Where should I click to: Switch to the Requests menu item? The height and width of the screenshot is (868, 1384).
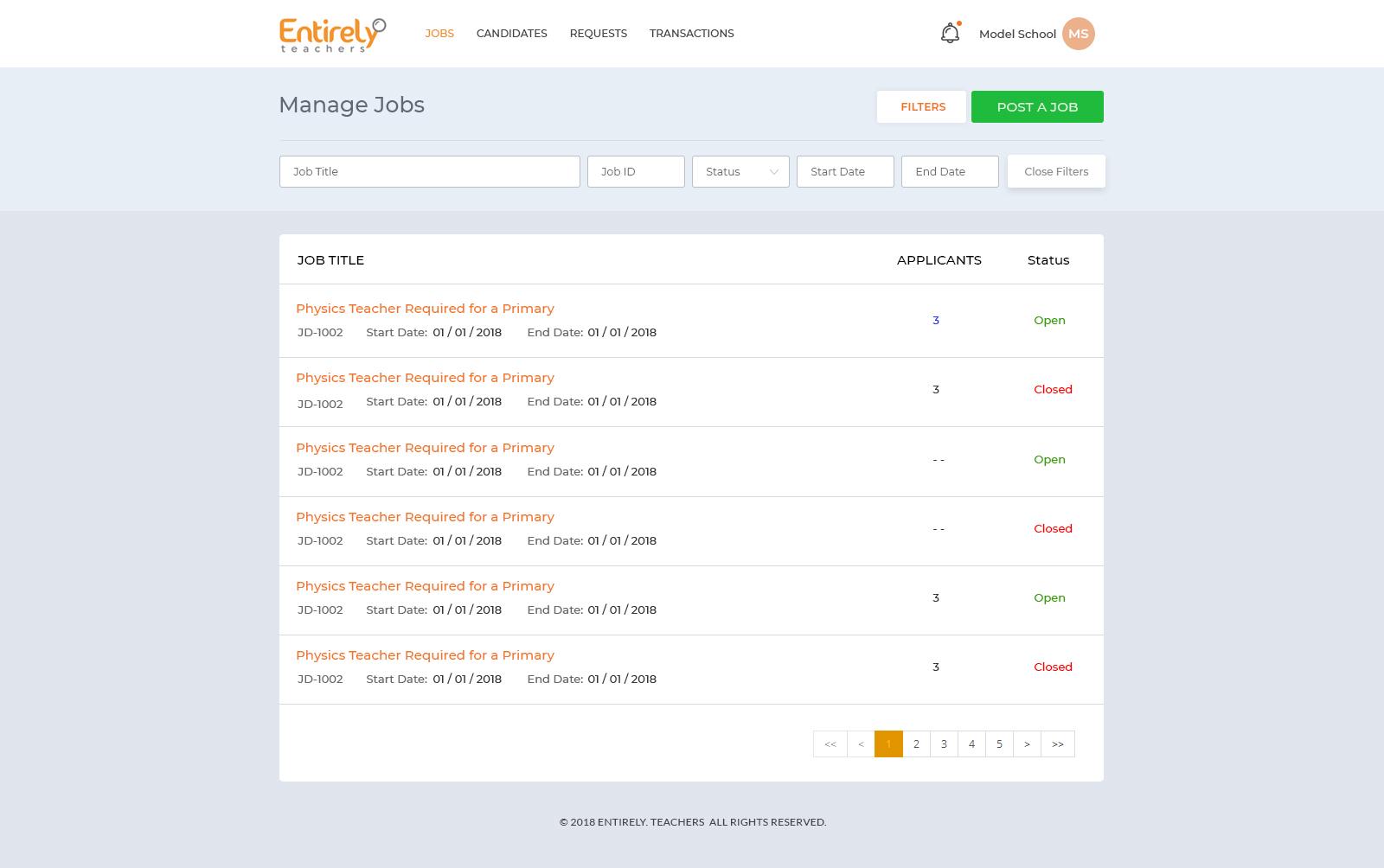[x=598, y=33]
